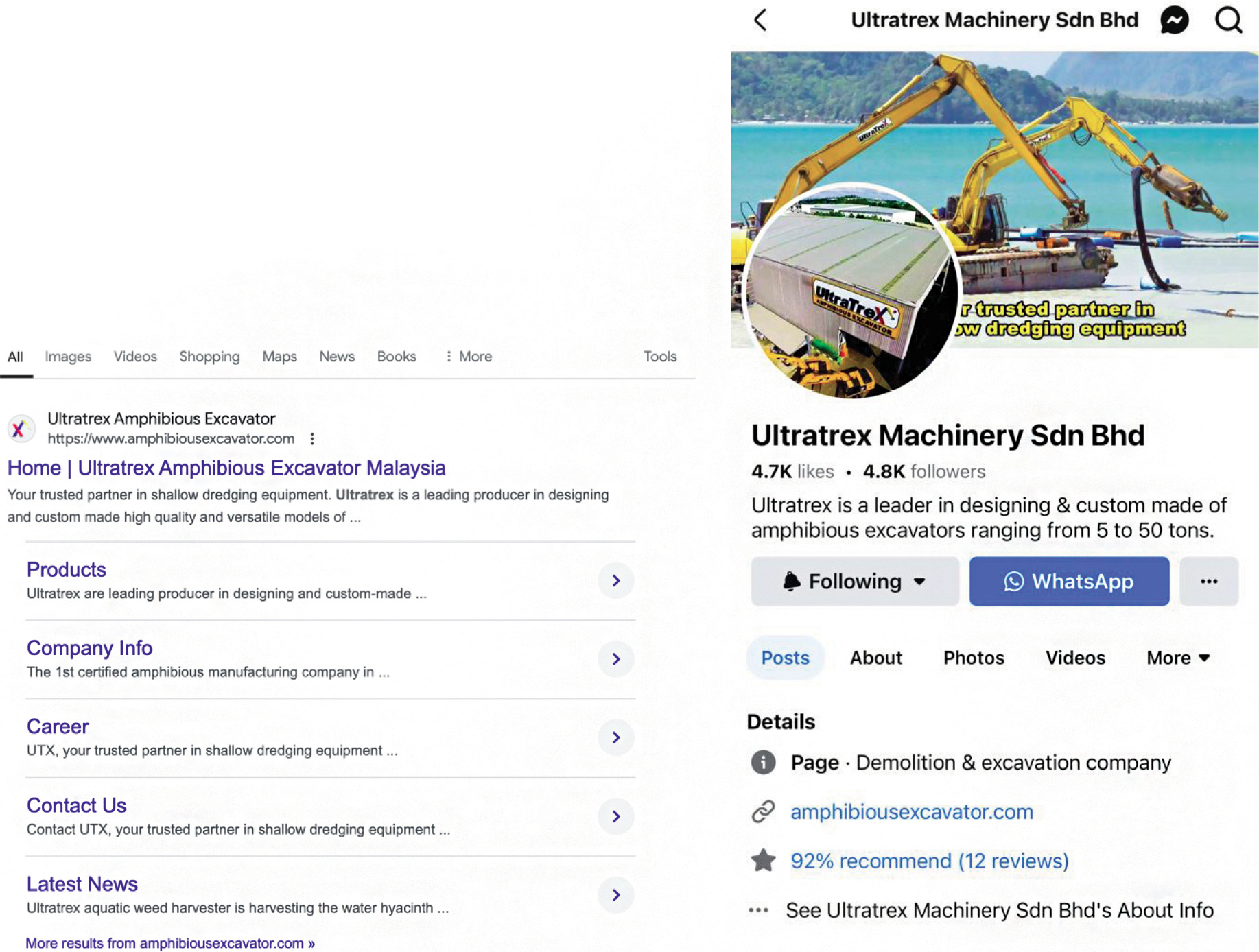Click the Ultratrex site favicon
Screen dimensions: 1259x952
click(20, 429)
